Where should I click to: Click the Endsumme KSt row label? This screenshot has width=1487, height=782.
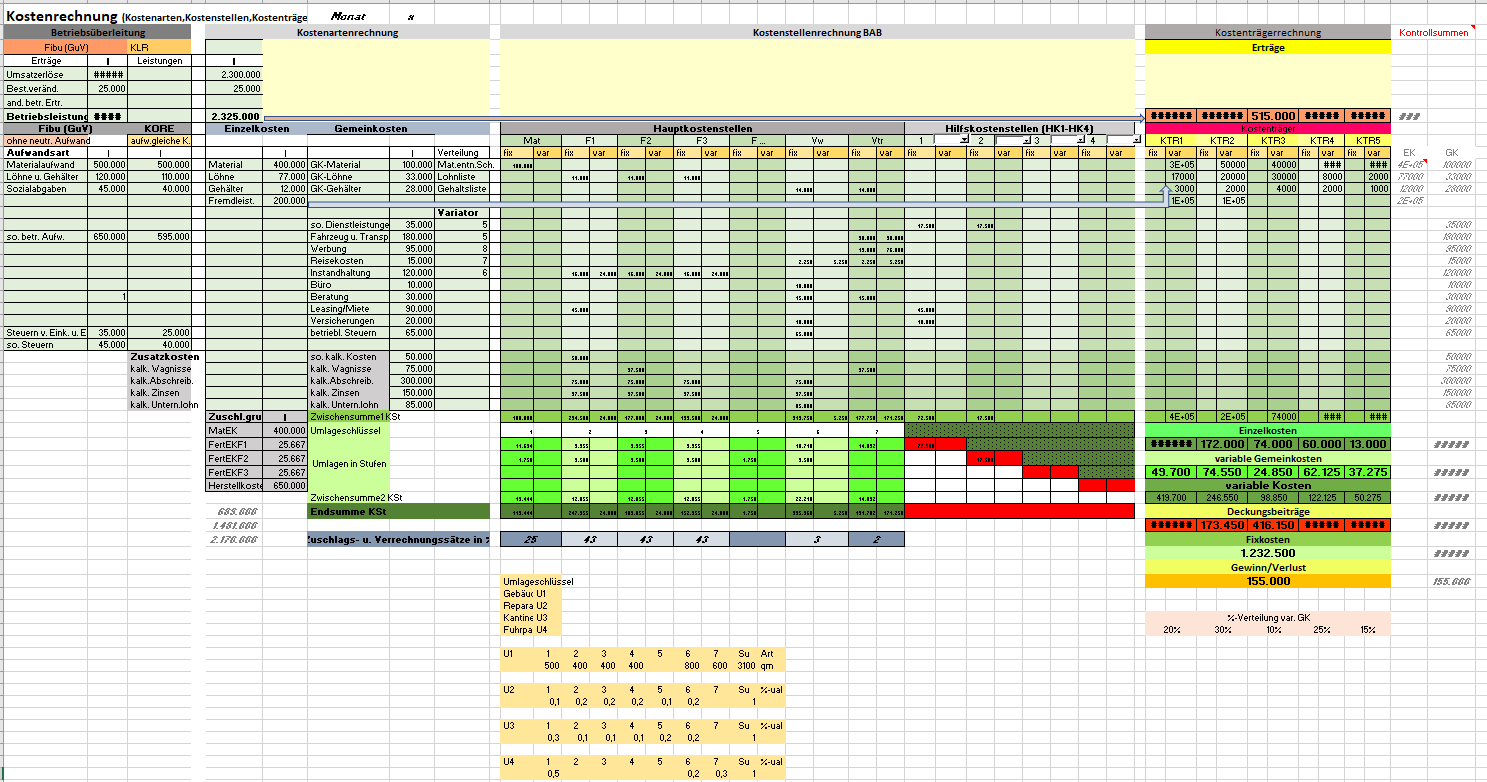tap(347, 512)
